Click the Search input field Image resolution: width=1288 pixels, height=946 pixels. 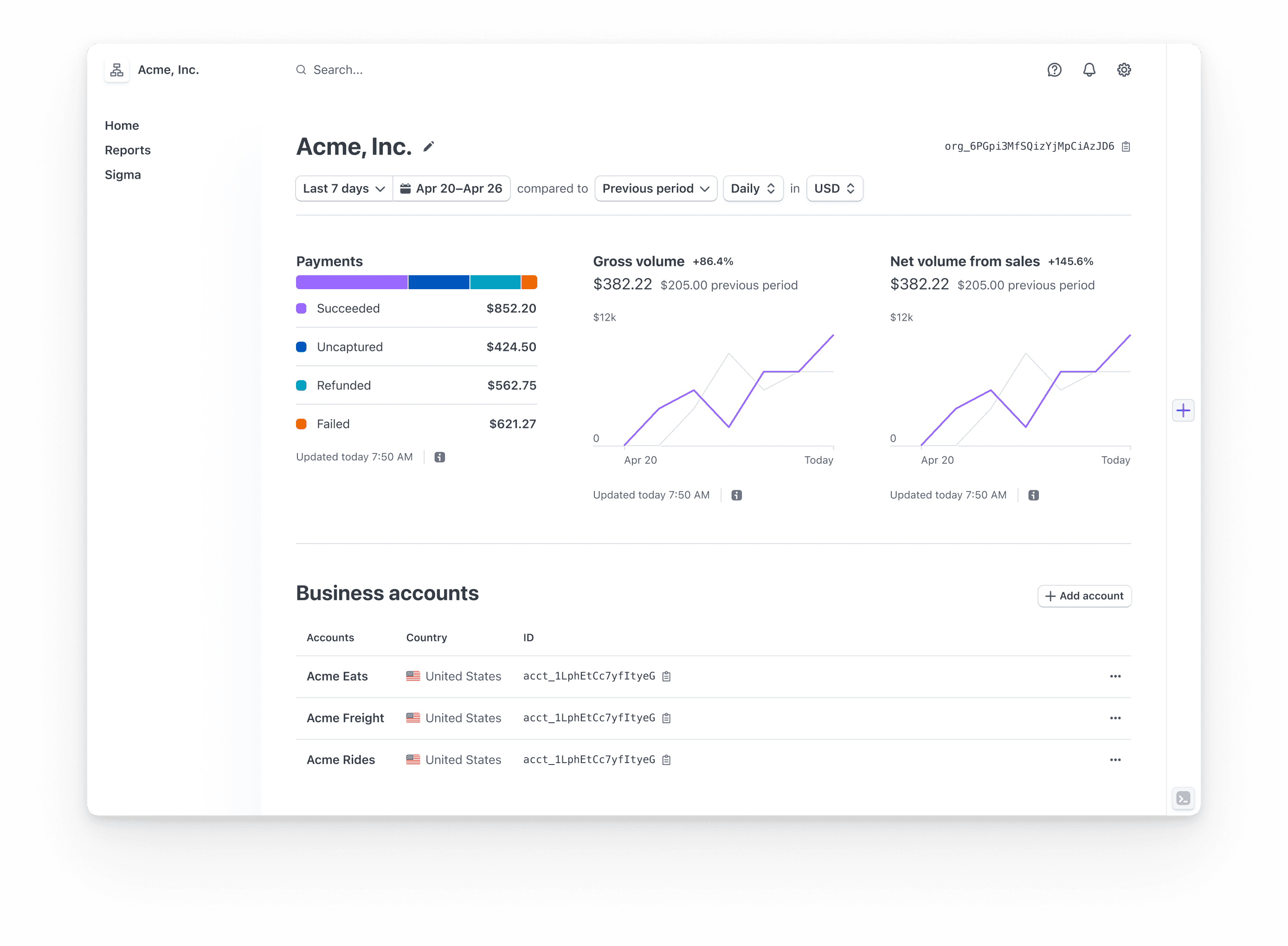tap(338, 70)
